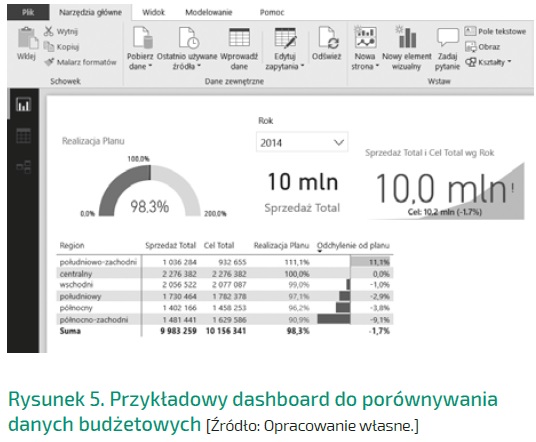This screenshot has height=442, width=536.
Task: Open the Modelowanie ribbon tab
Action: (x=209, y=12)
